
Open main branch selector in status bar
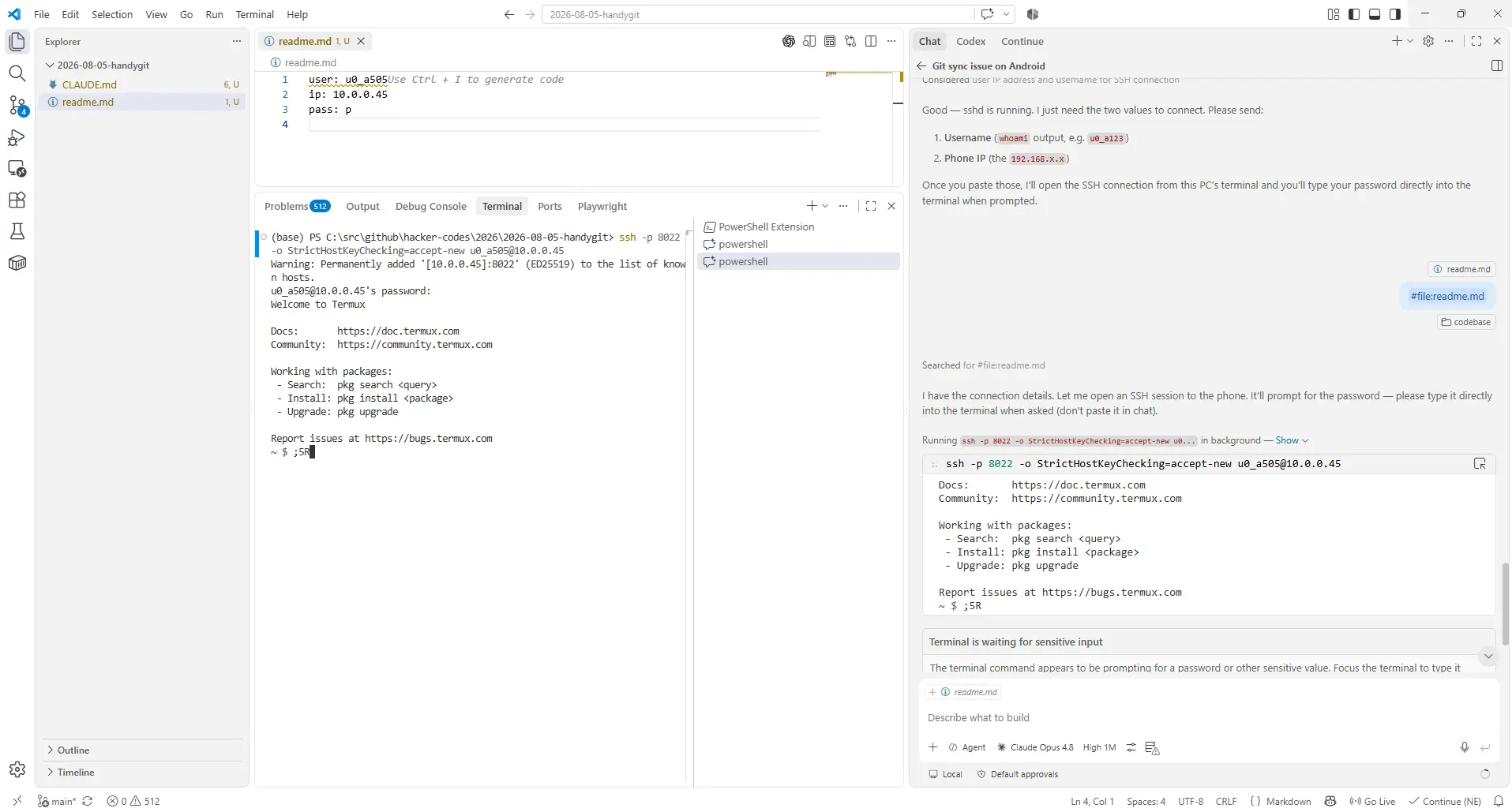[57, 801]
